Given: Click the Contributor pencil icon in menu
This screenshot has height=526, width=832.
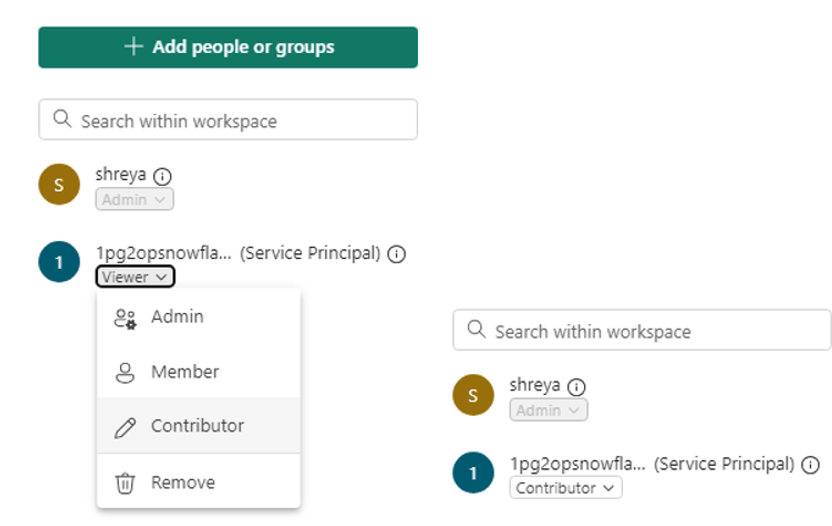Looking at the screenshot, I should coord(125,428).
